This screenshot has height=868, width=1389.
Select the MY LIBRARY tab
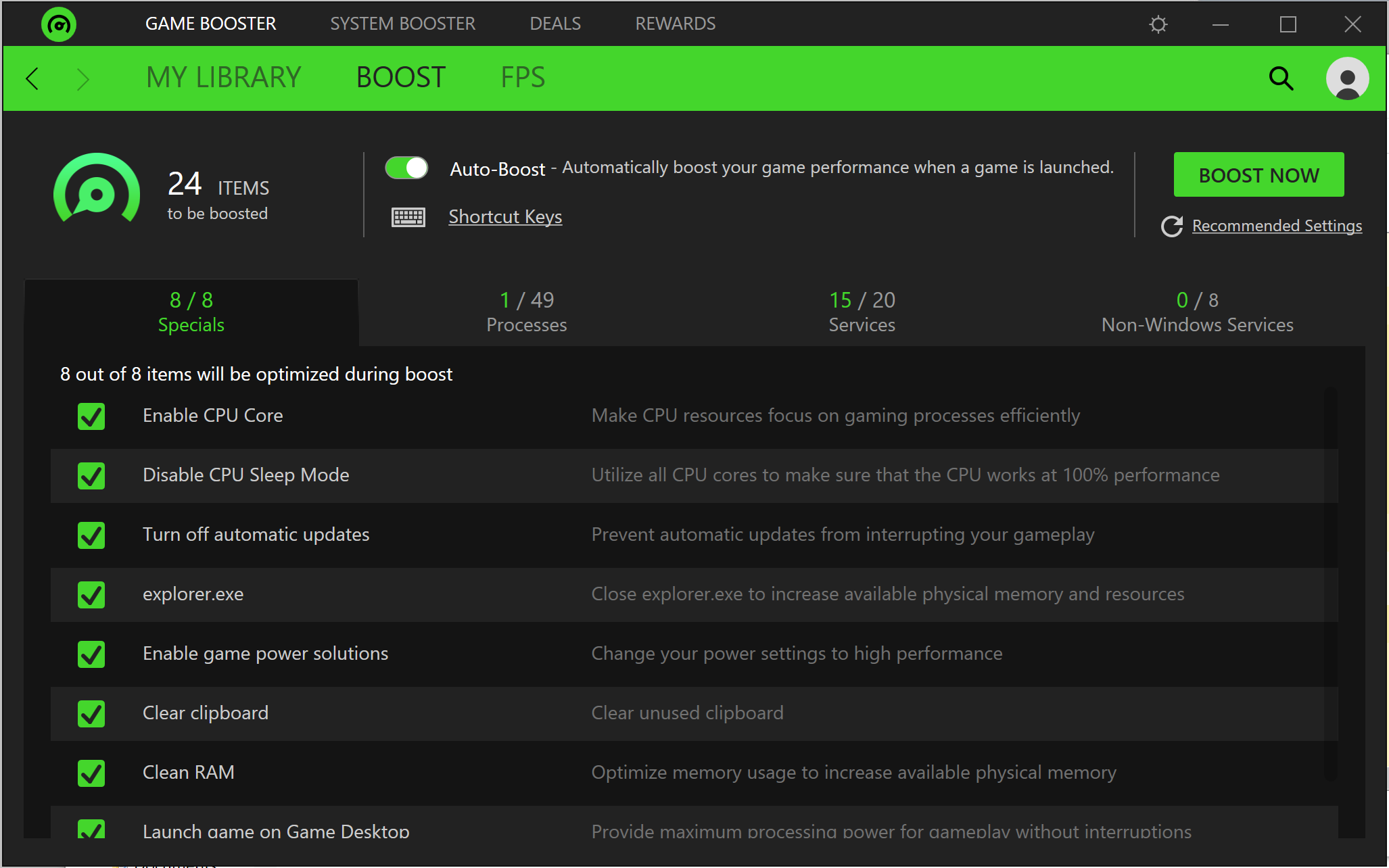pyautogui.click(x=223, y=78)
